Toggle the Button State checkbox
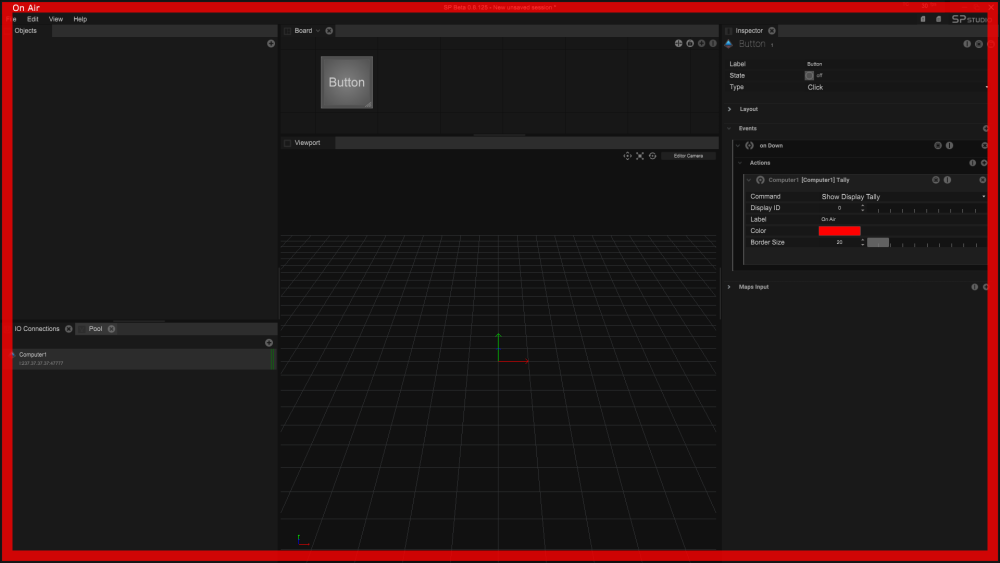1000x563 pixels. pyautogui.click(x=810, y=76)
